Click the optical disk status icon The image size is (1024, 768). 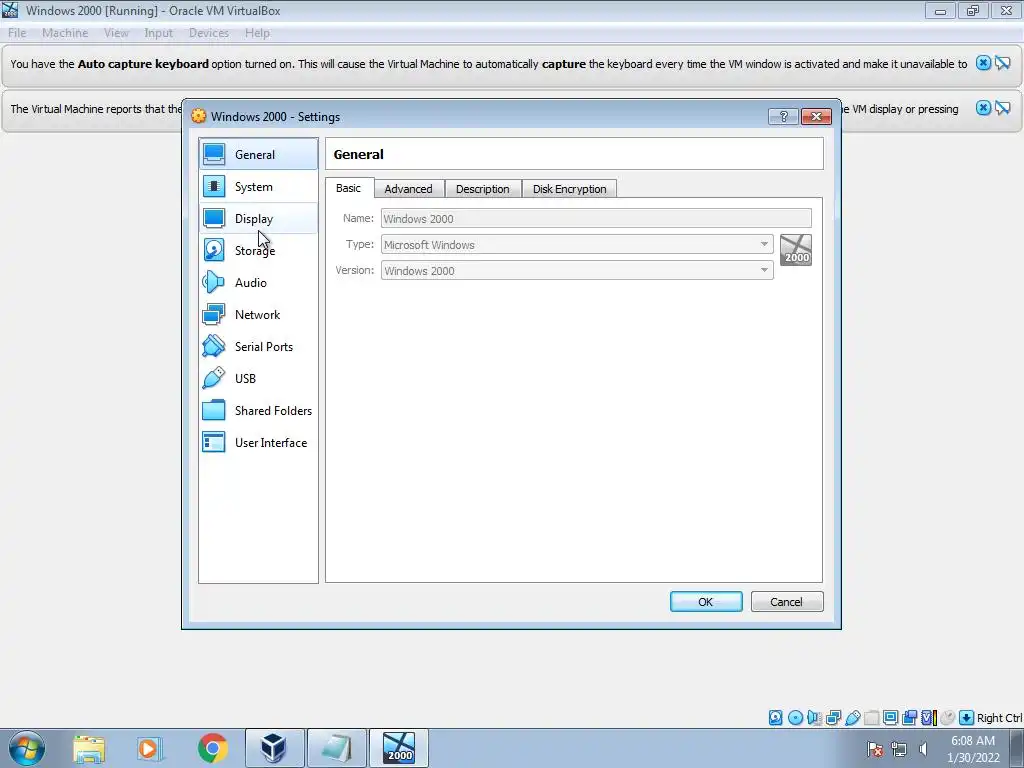click(x=795, y=718)
